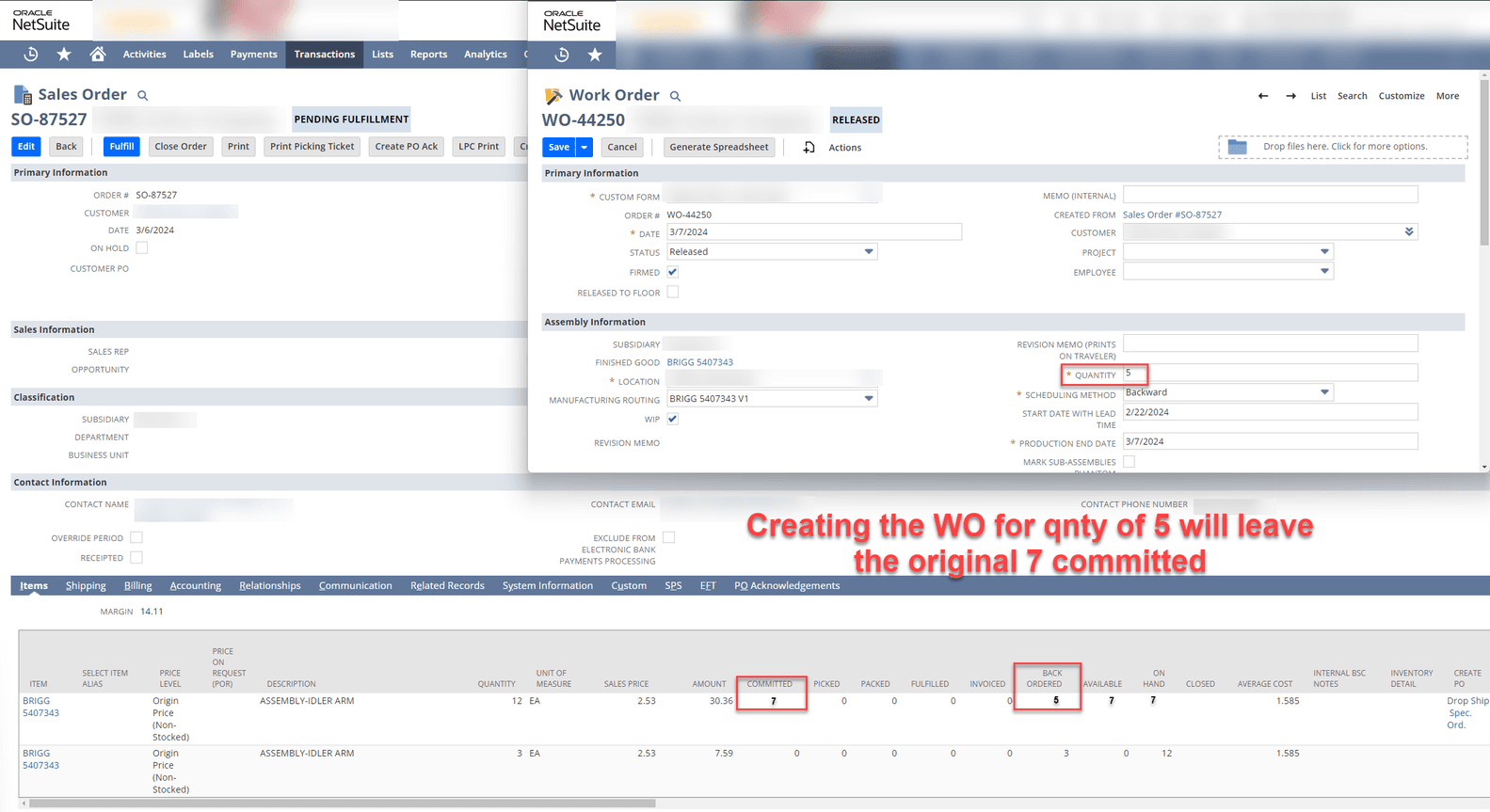The width and height of the screenshot is (1490, 812).
Task: Open recent records icon in Work Order window
Action: coord(562,55)
